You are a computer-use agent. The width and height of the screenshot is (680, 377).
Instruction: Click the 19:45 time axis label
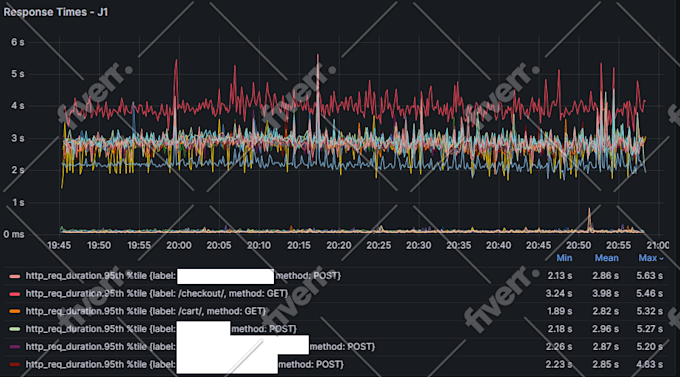(x=59, y=246)
